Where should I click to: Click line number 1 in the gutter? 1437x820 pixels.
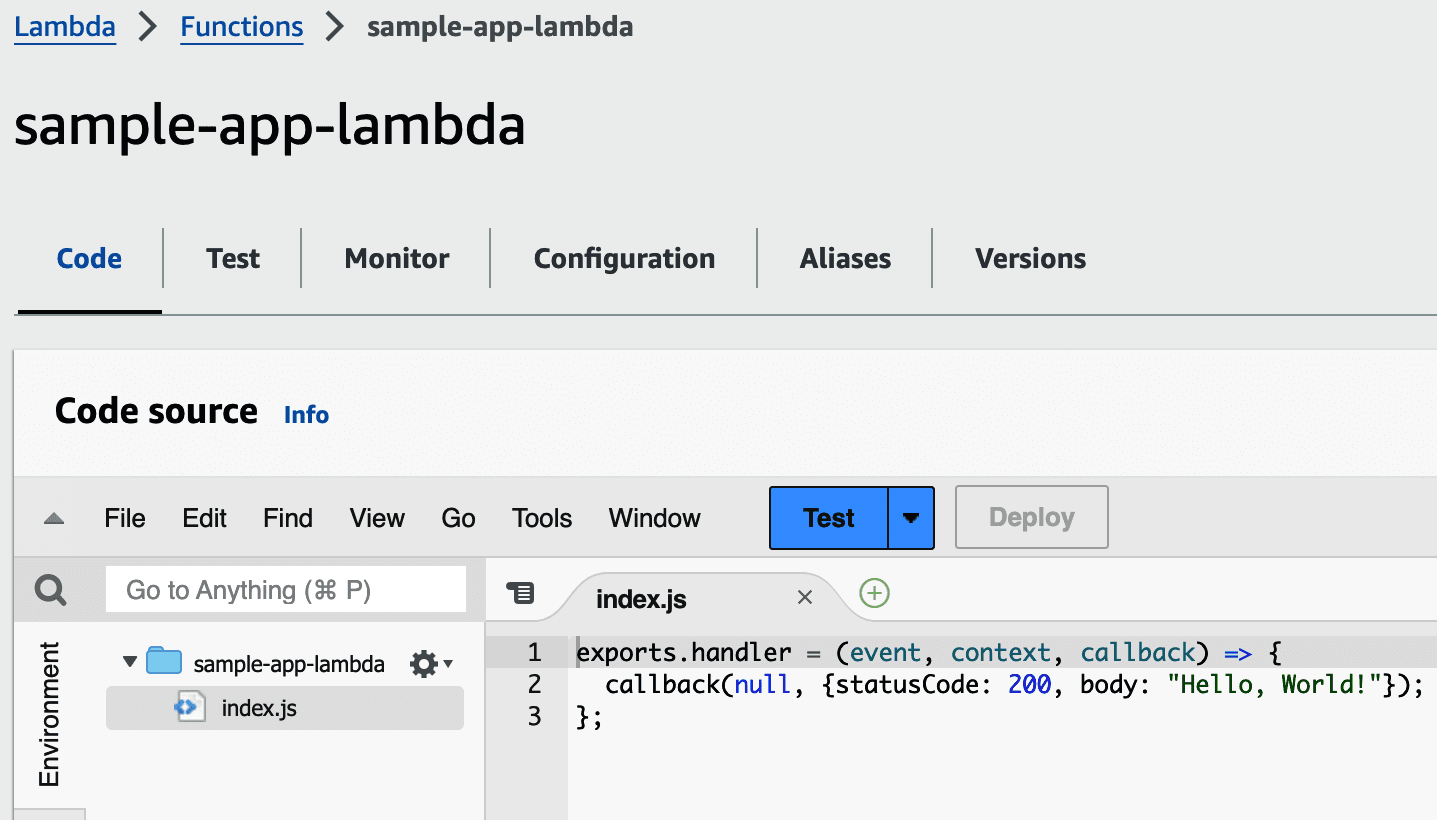[x=534, y=653]
